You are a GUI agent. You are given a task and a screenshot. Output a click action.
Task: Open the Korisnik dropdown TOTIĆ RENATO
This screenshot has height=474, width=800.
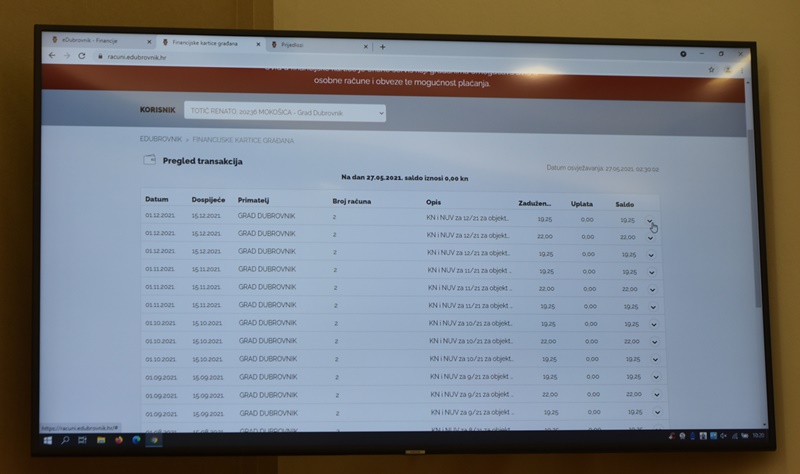[283, 113]
